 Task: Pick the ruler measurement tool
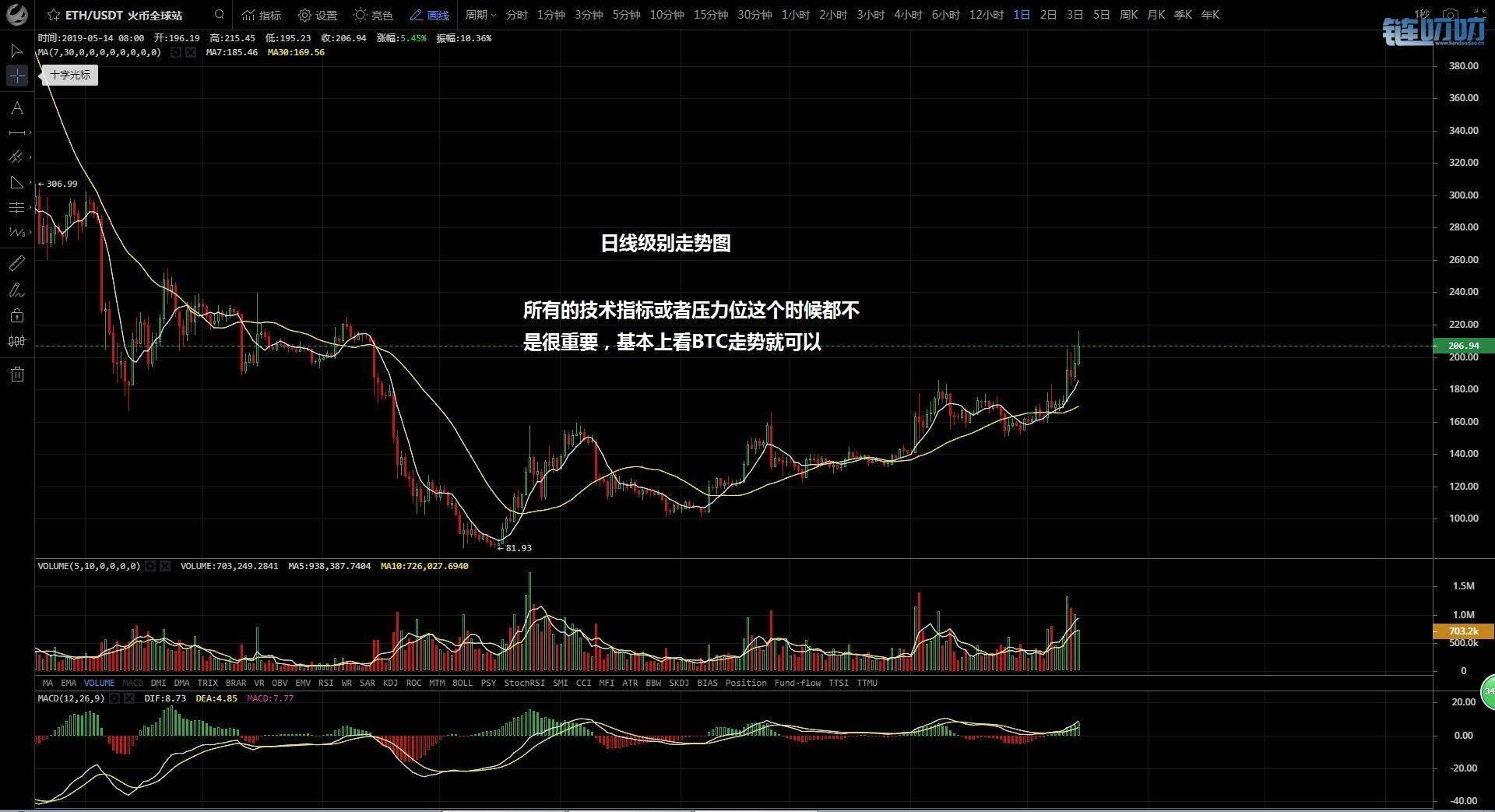[x=16, y=263]
